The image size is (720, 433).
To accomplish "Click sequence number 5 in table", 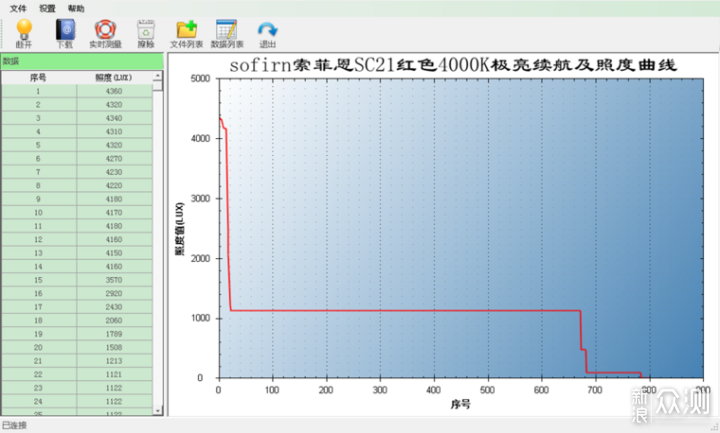I will coord(38,145).
